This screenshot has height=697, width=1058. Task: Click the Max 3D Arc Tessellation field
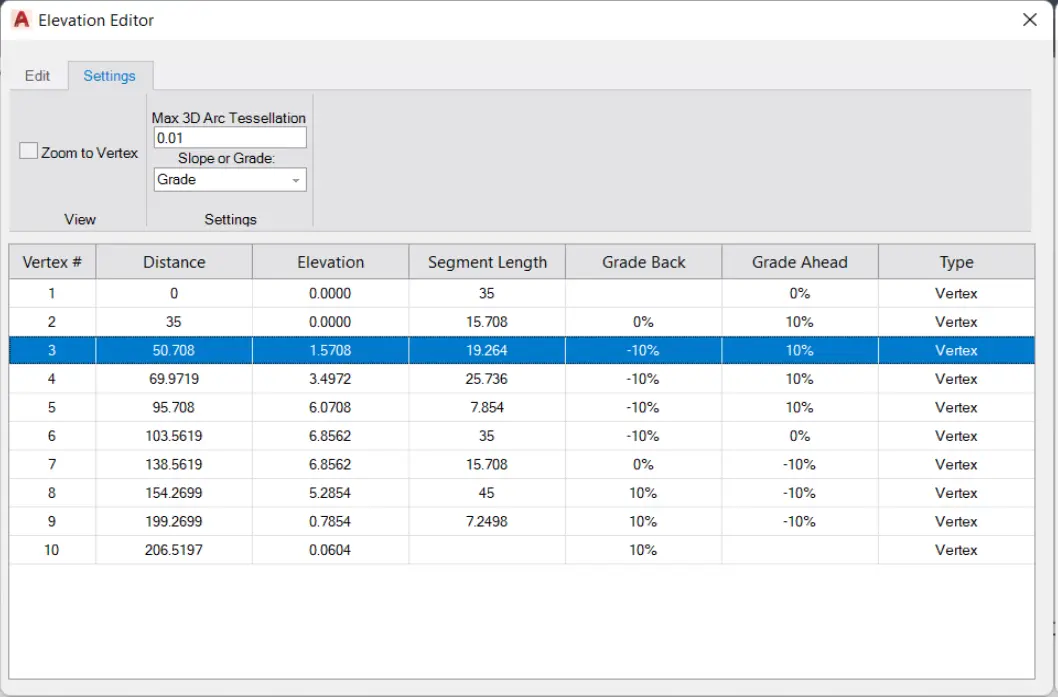[230, 138]
